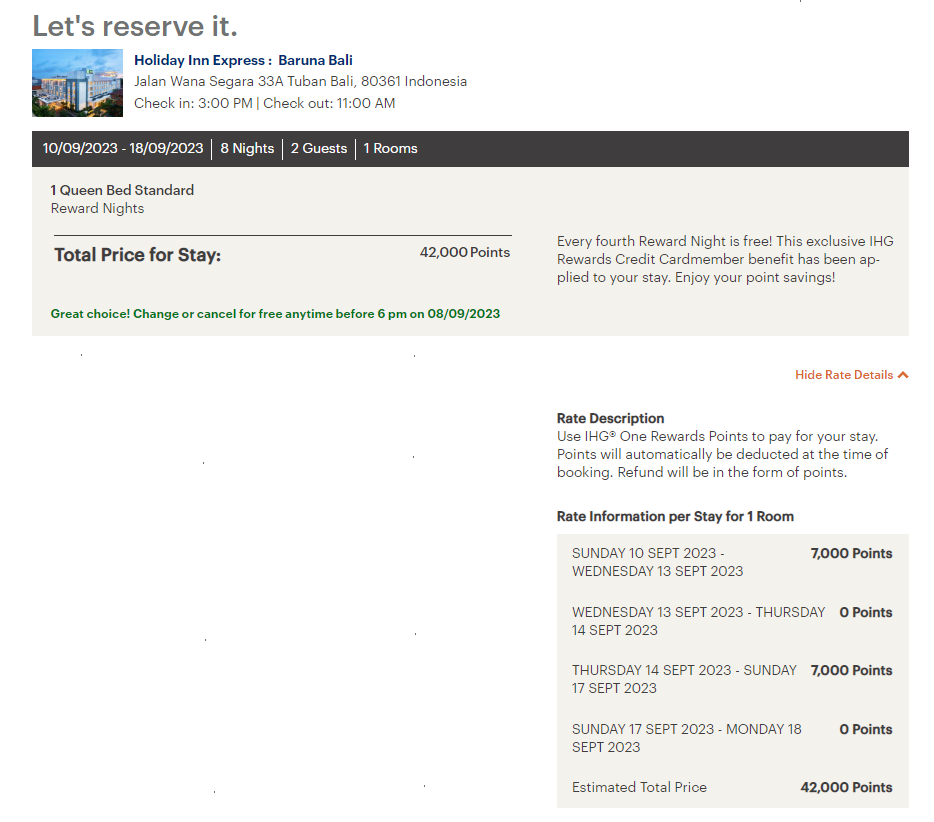Click the Rate Description heading

click(611, 418)
